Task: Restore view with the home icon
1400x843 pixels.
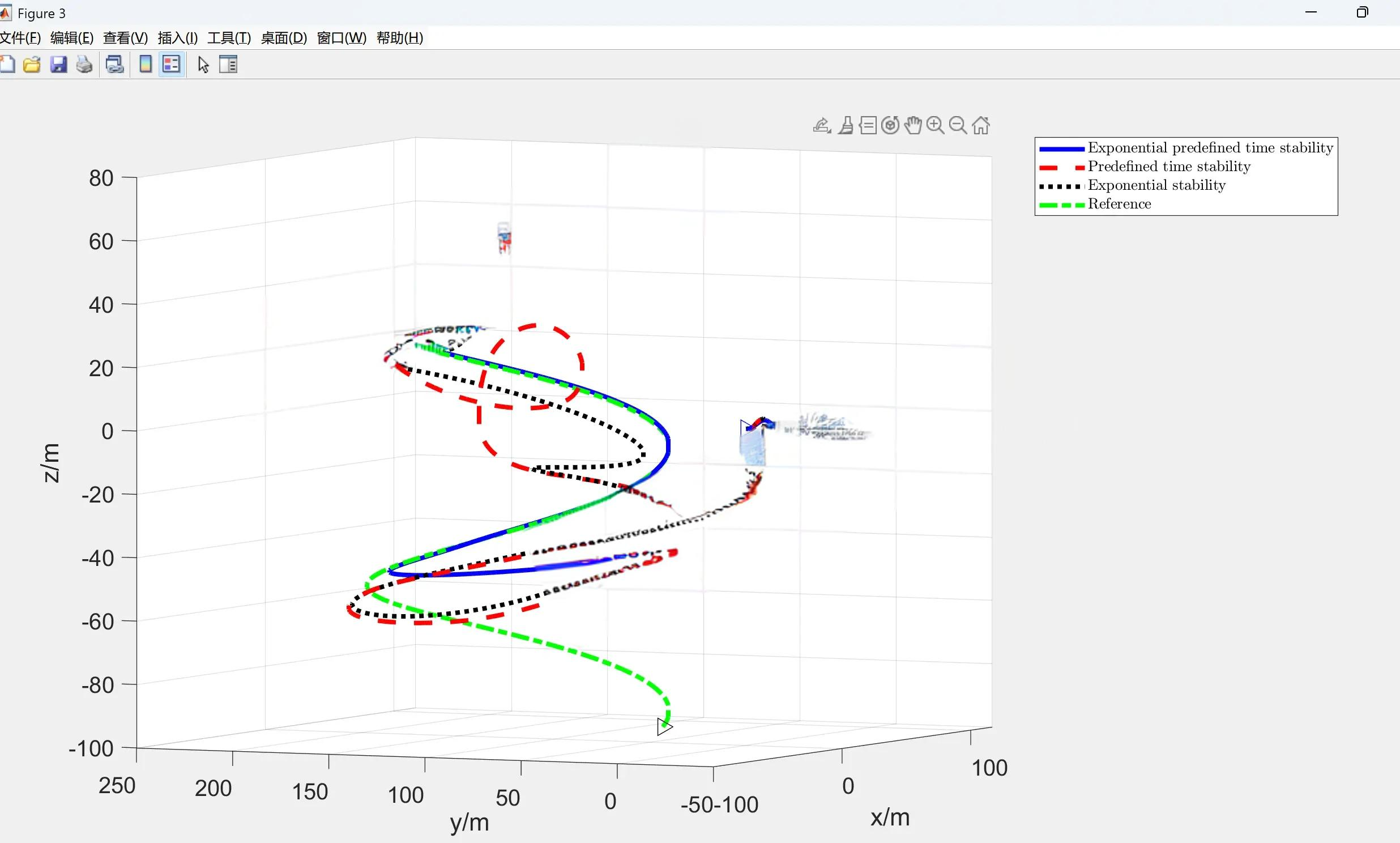Action: coord(980,125)
